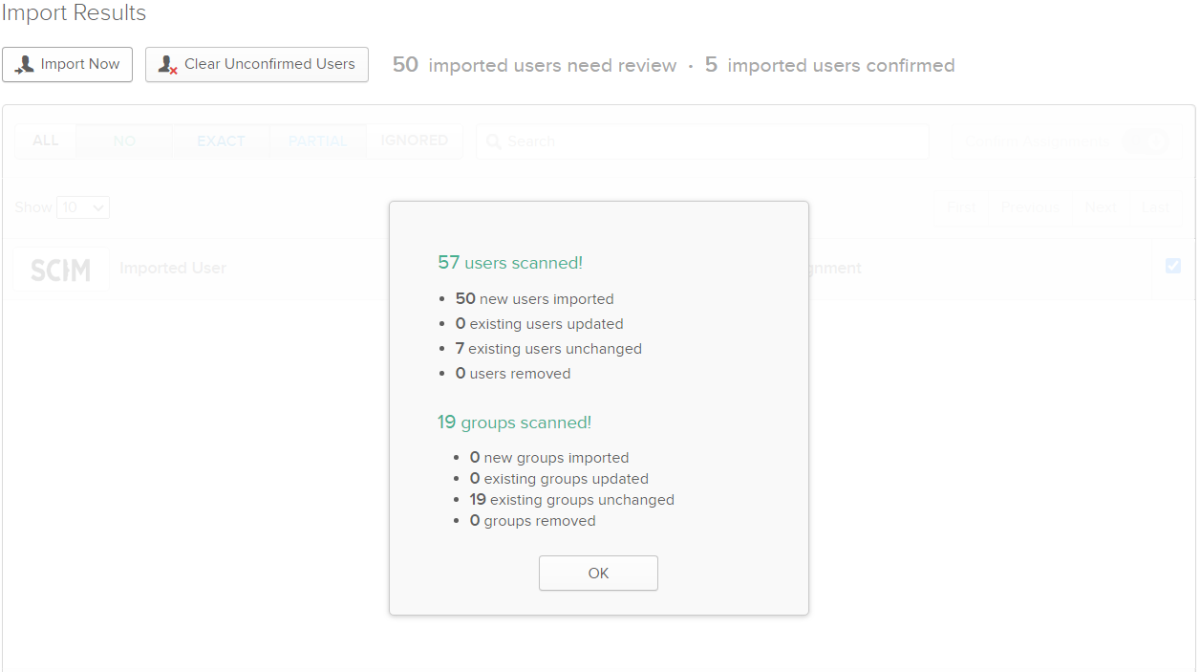Switch to the PARTIAL match tab
This screenshot has width=1200, height=672.
click(317, 141)
